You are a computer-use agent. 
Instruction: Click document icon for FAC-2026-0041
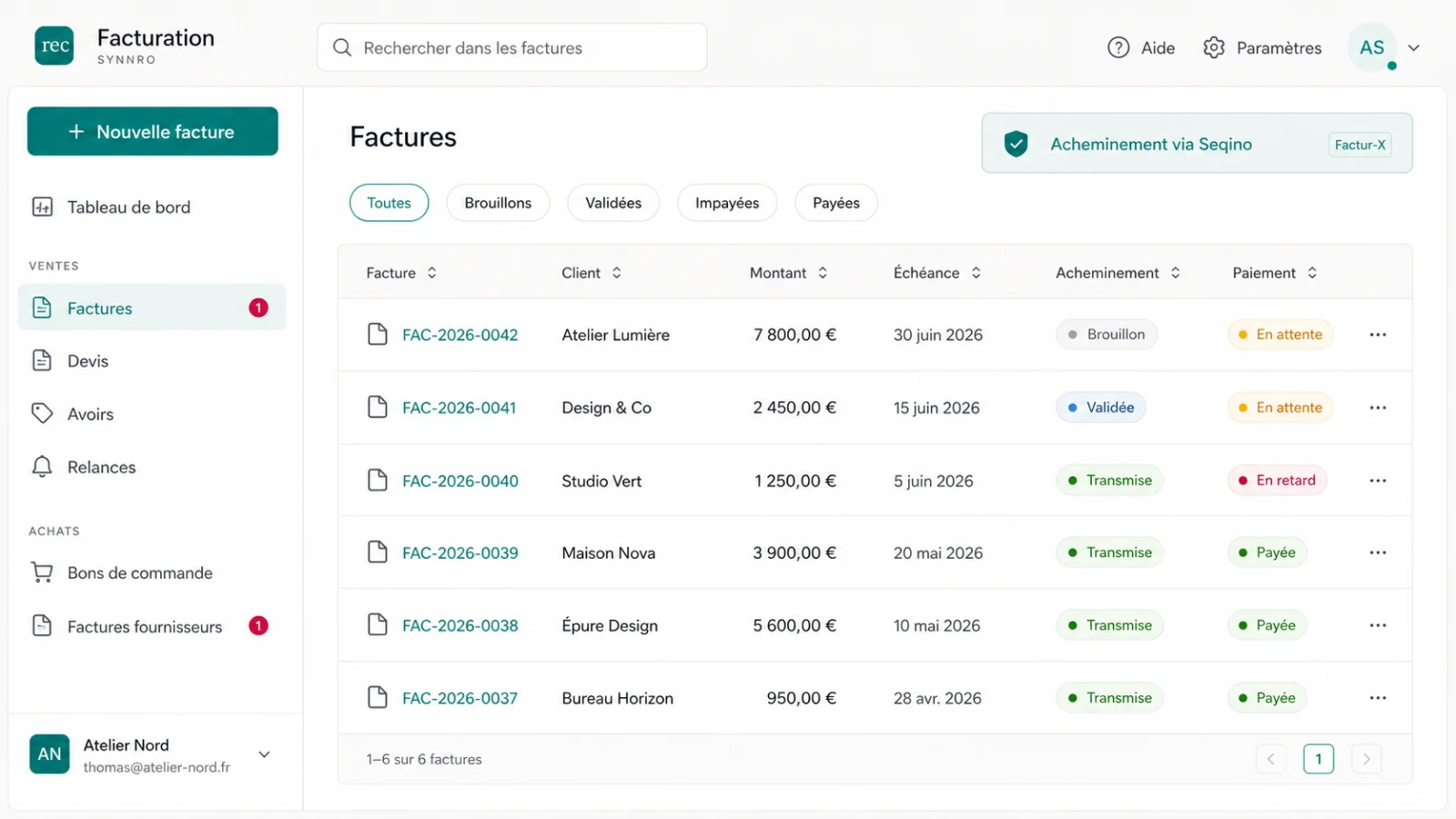(377, 407)
